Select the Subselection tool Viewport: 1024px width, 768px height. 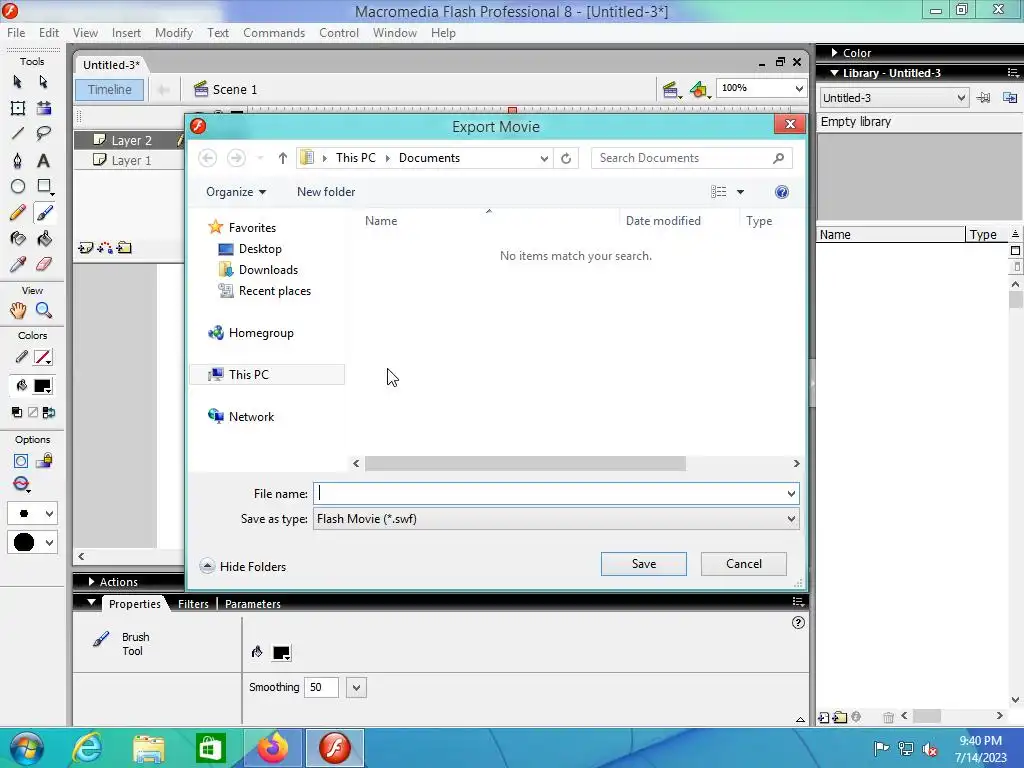[x=43, y=82]
